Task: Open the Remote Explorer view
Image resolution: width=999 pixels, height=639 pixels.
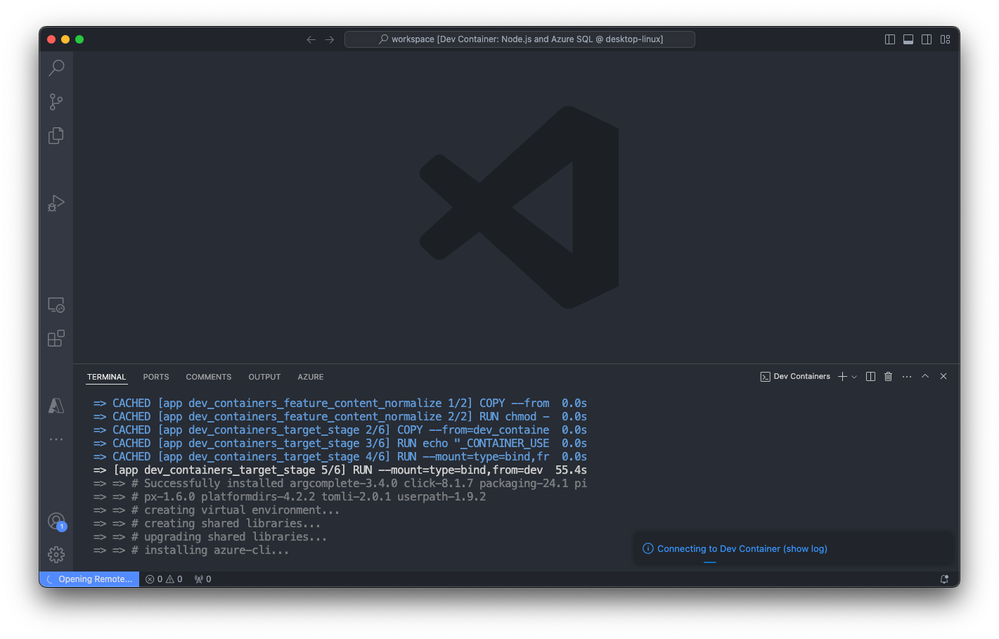Action: (57, 305)
